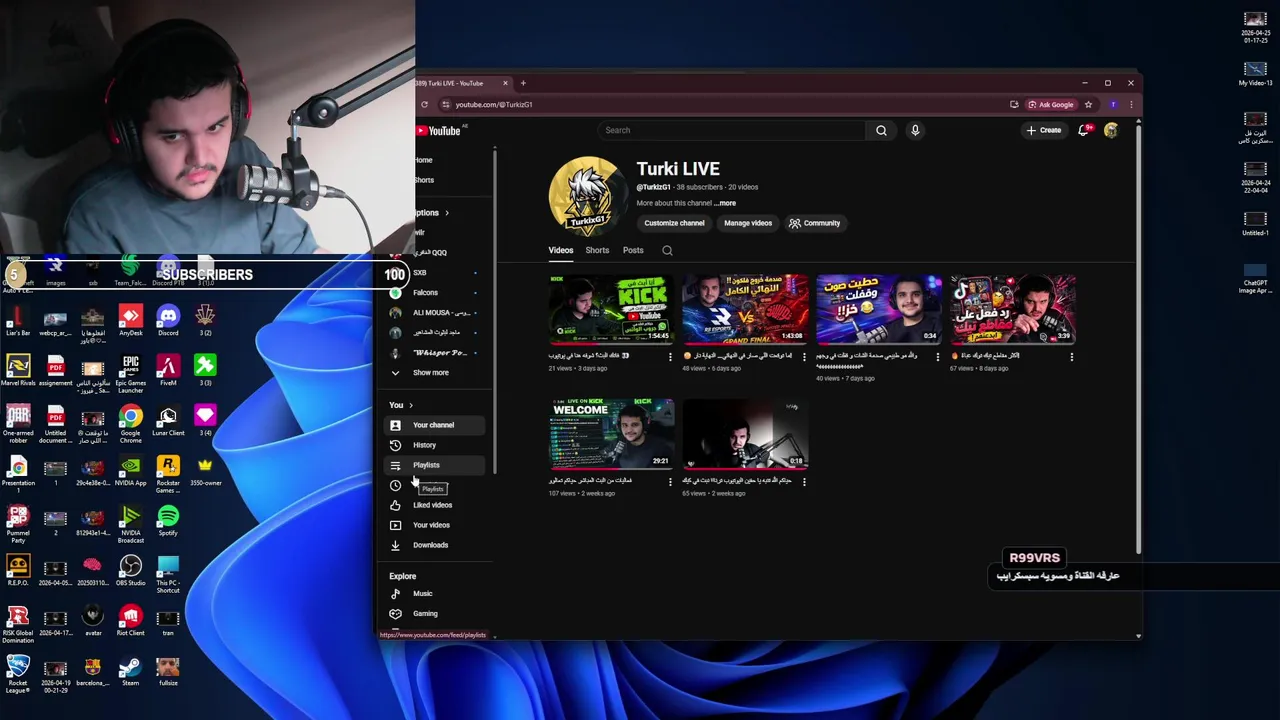
Task: Expand Show more subscriptions
Action: [436, 373]
